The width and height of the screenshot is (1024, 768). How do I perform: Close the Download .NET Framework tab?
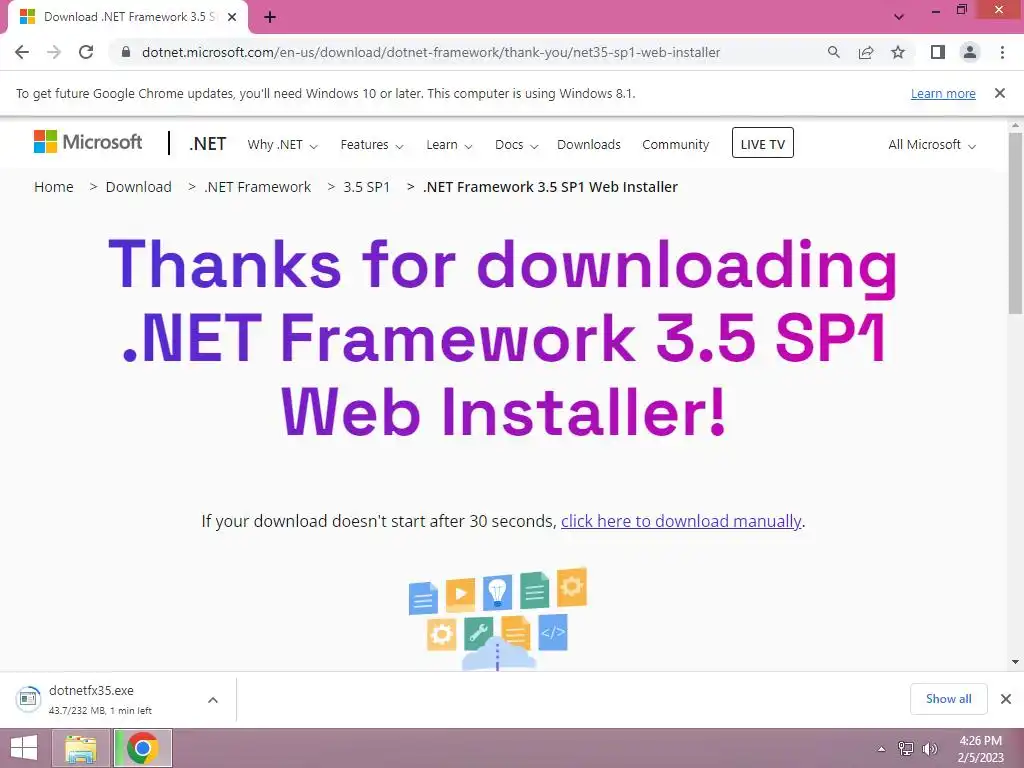[232, 17]
